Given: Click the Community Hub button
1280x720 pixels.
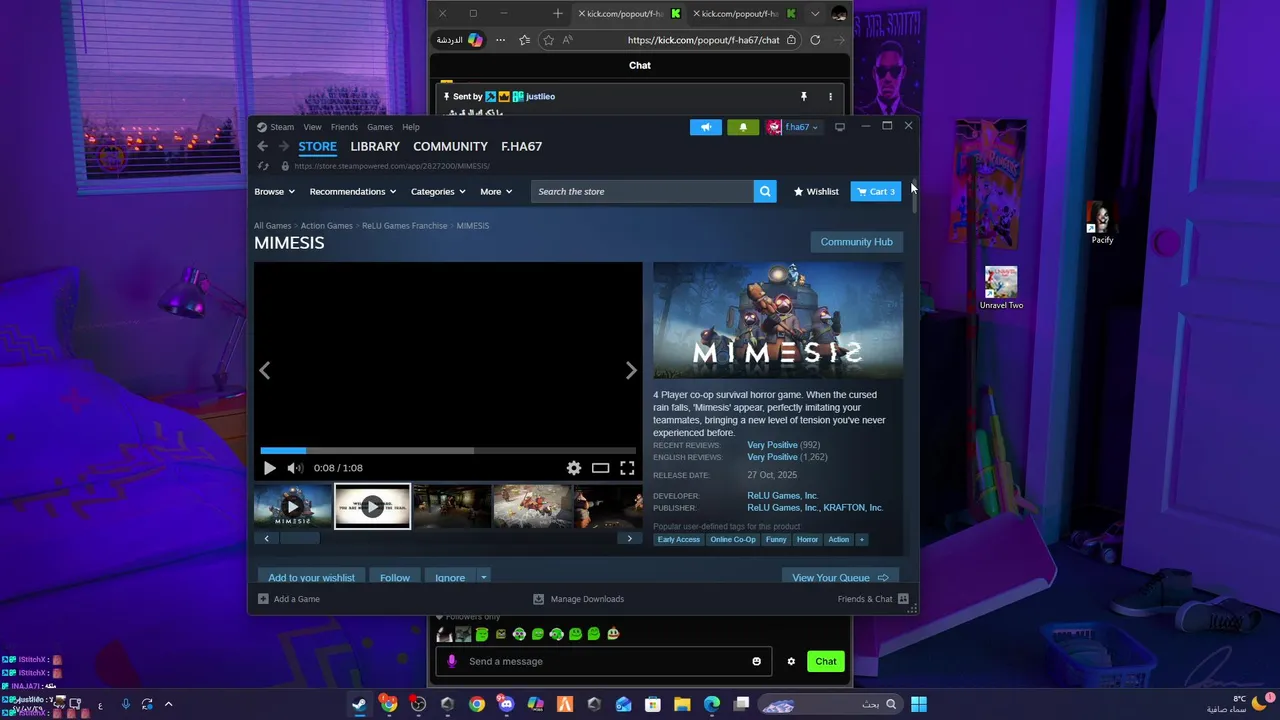Looking at the screenshot, I should pyautogui.click(x=856, y=242).
